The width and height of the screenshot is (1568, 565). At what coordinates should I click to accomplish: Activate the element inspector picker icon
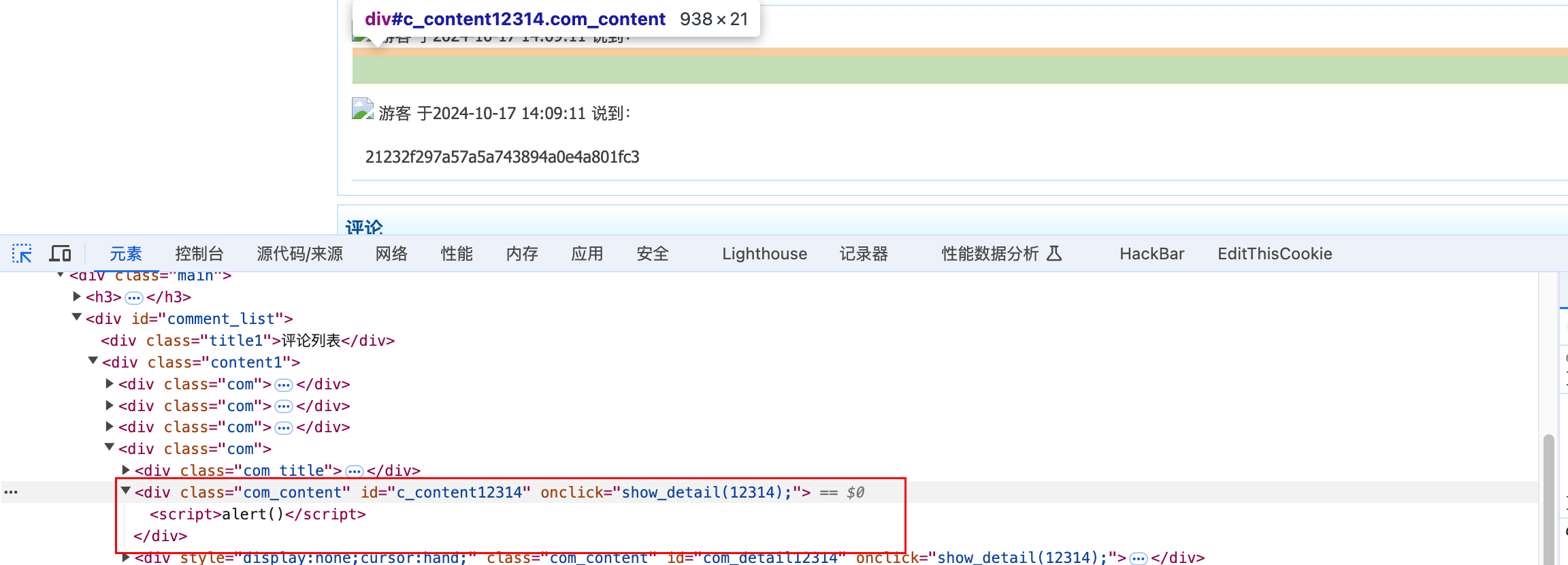(22, 254)
